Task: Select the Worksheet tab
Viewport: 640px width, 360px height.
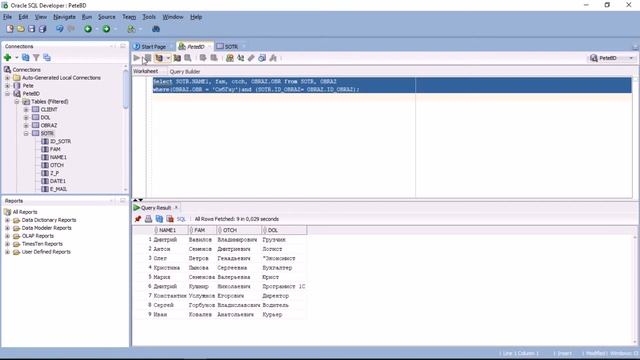Action: click(x=145, y=71)
